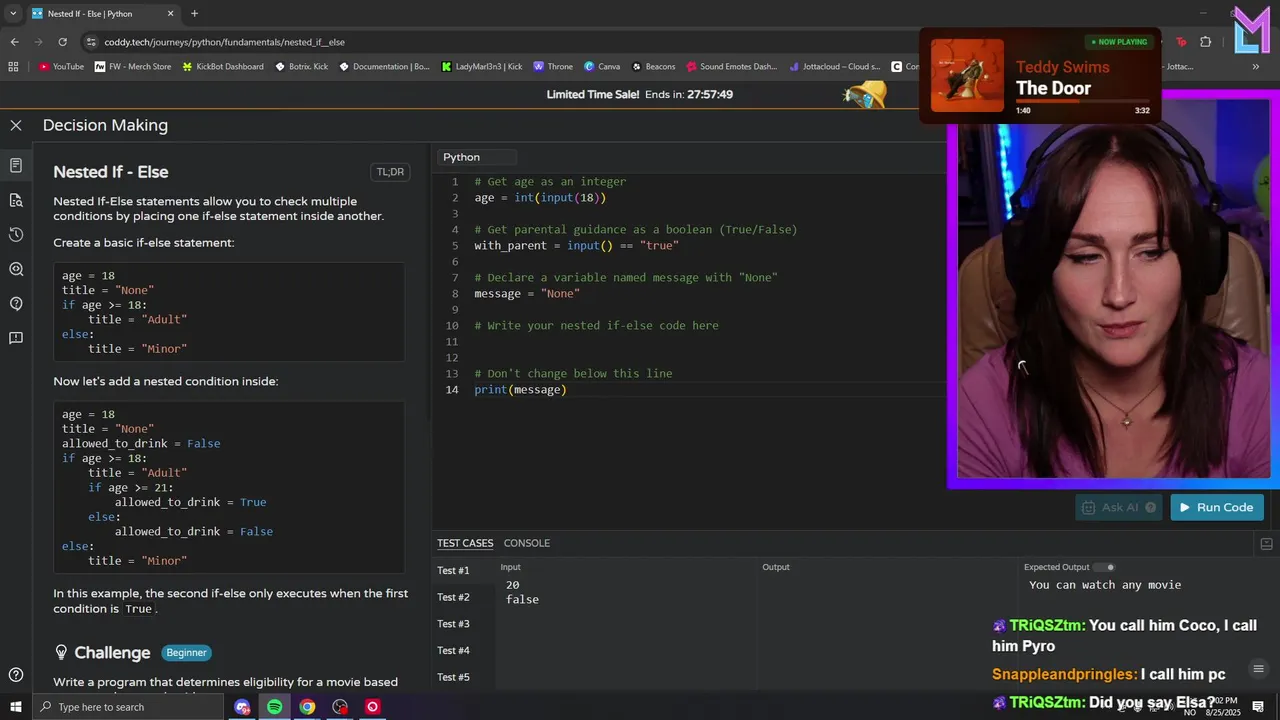Open the Sound Emotes Dashboard bookmark
The height and width of the screenshot is (720, 1280).
point(731,67)
